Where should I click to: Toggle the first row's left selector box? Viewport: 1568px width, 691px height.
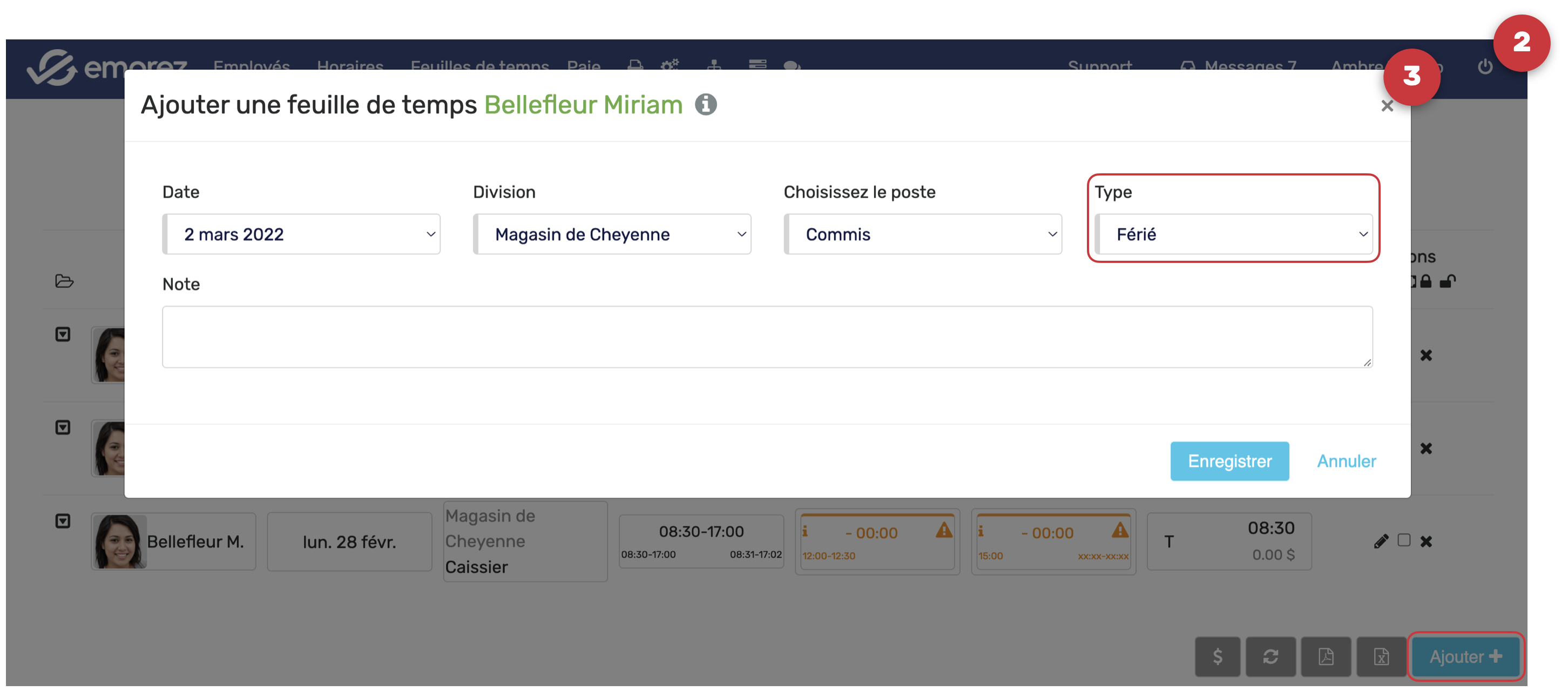point(63,334)
